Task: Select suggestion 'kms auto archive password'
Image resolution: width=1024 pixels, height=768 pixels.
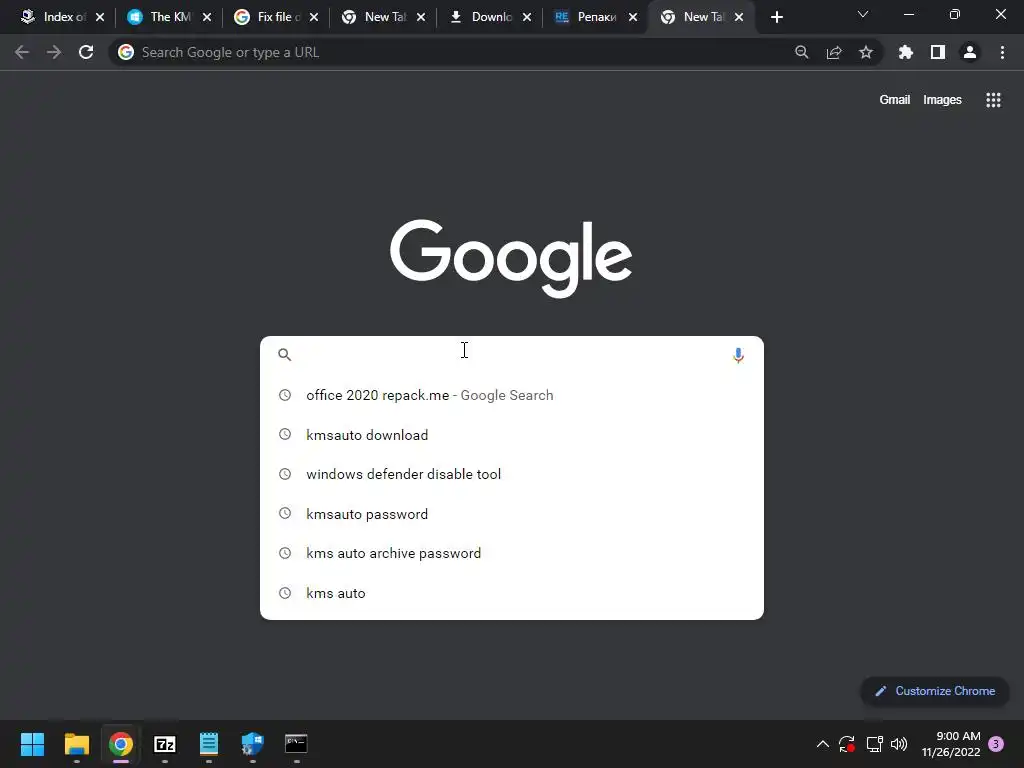Action: tap(511, 553)
